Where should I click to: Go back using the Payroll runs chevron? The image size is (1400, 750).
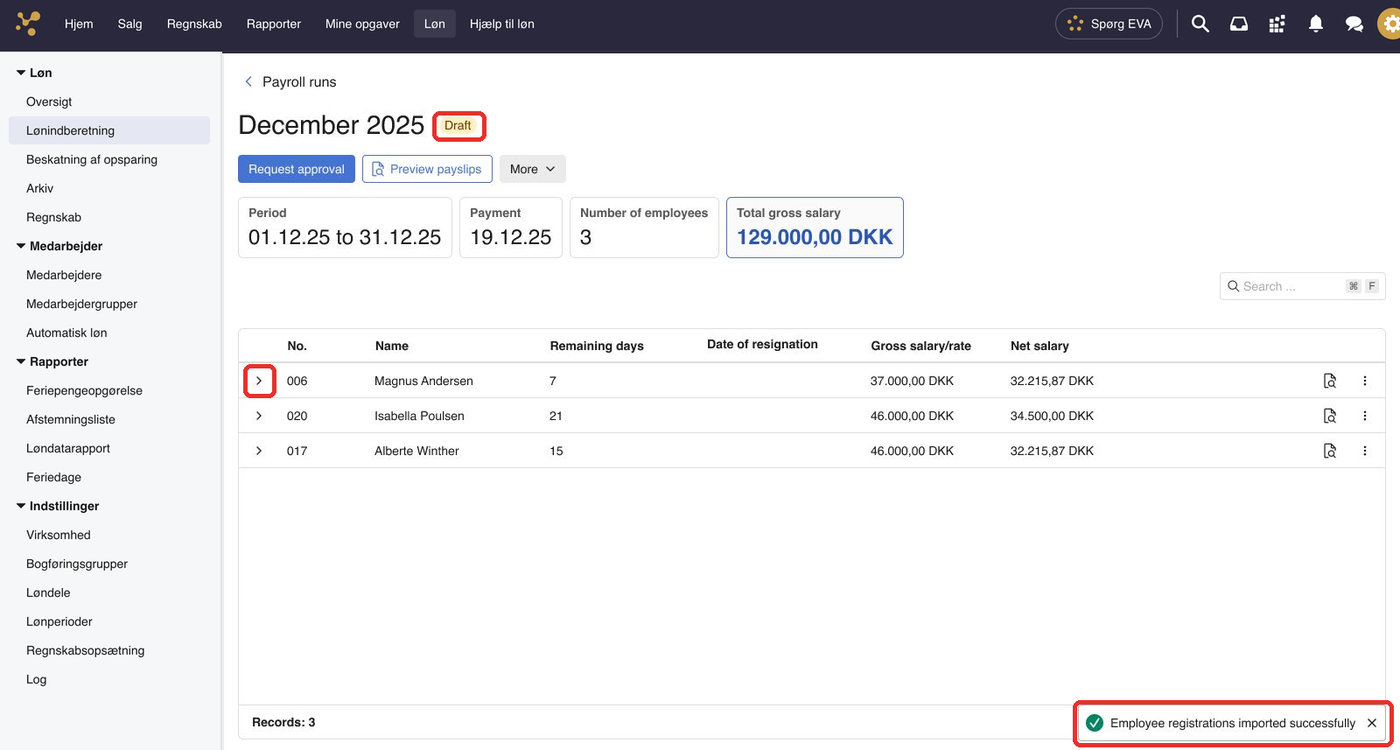coord(249,82)
